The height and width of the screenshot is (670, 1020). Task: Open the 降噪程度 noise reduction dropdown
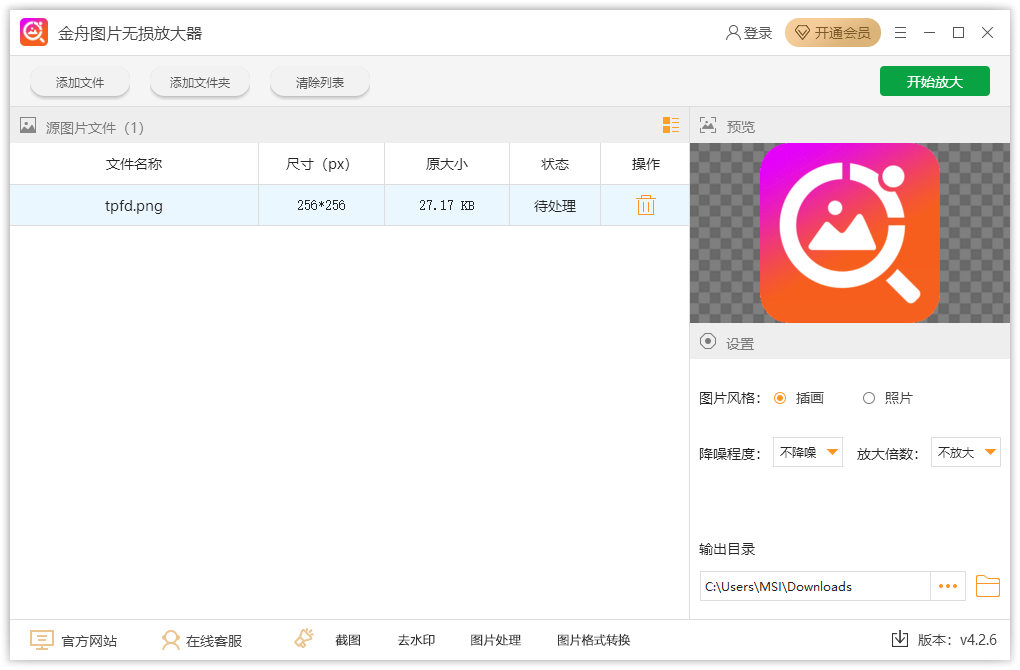coord(807,452)
